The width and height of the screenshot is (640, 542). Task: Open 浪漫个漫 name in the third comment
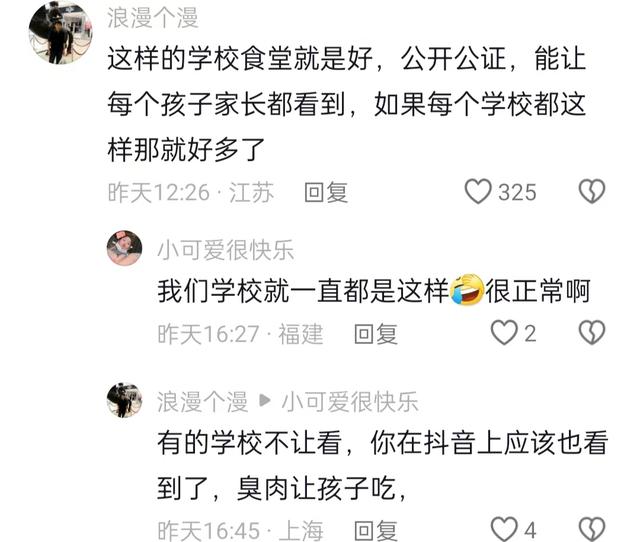[x=202, y=402]
